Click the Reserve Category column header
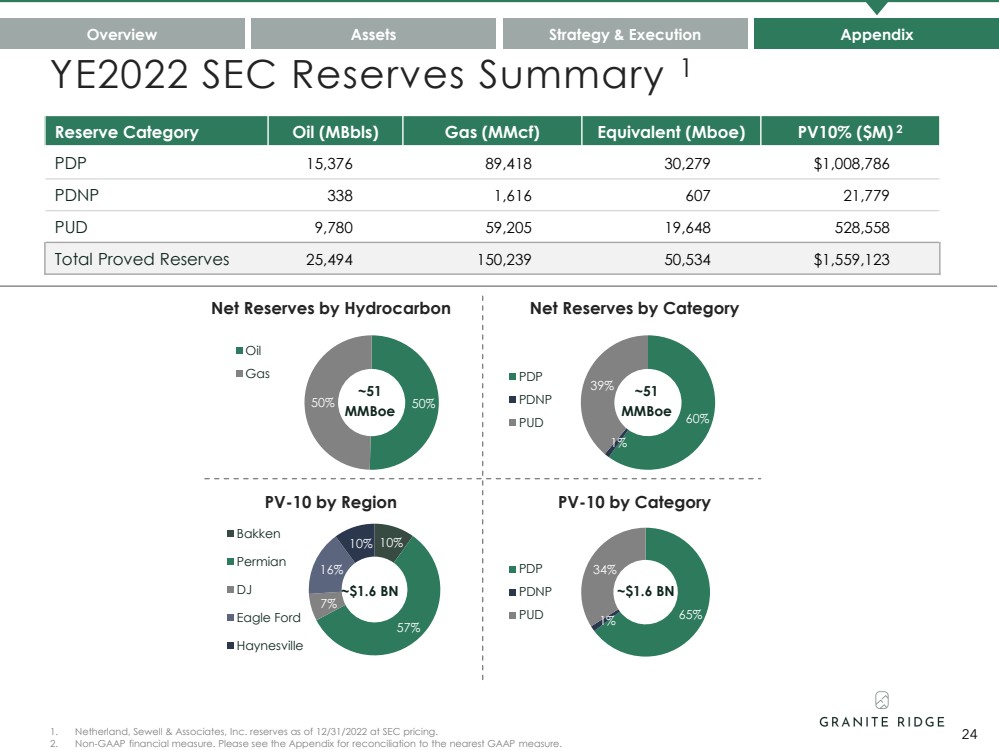This screenshot has width=999, height=750. point(126,132)
